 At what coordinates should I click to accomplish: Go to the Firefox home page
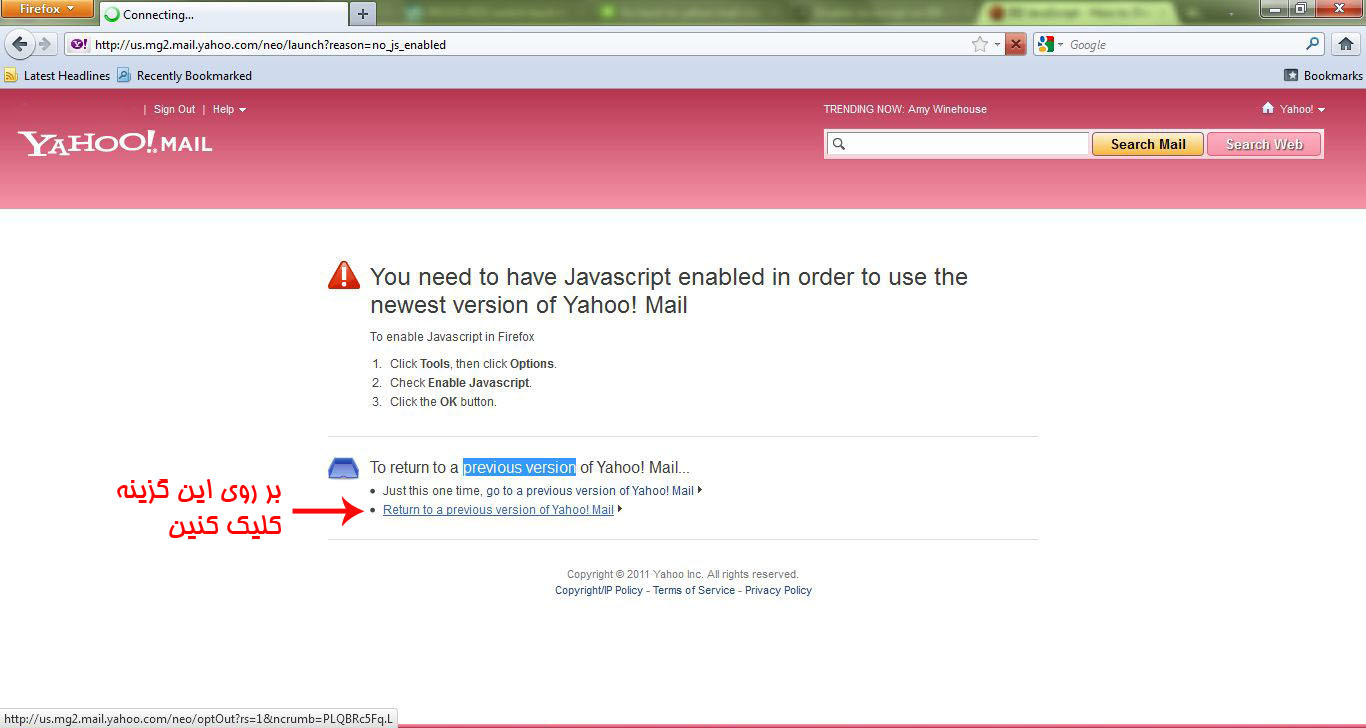1345,44
